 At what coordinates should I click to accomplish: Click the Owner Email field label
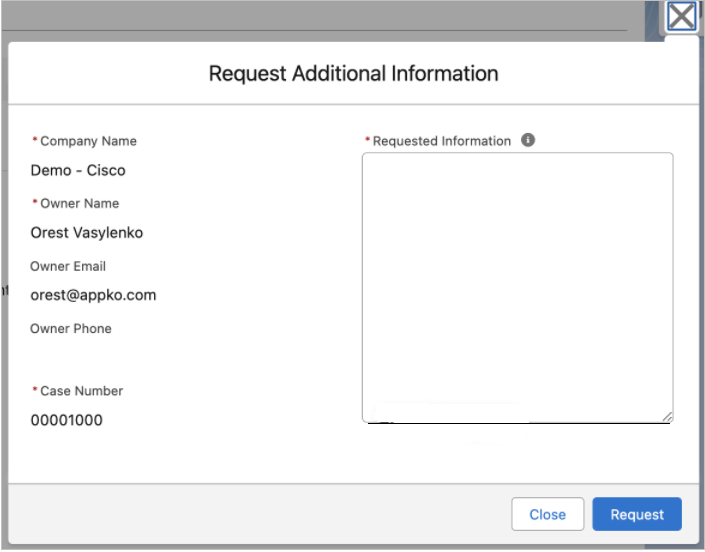[68, 266]
